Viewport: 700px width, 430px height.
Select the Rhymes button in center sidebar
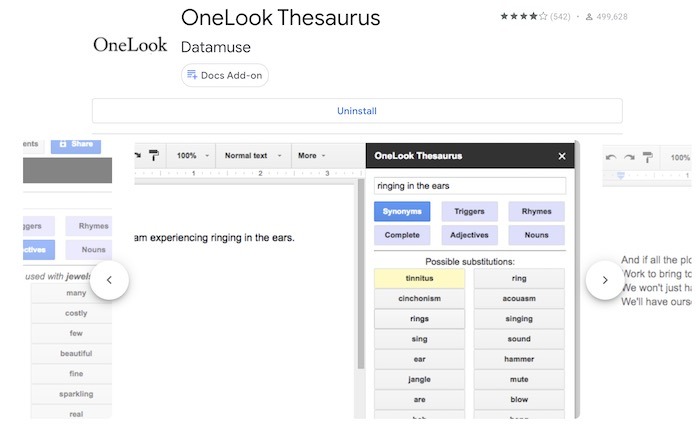point(536,211)
